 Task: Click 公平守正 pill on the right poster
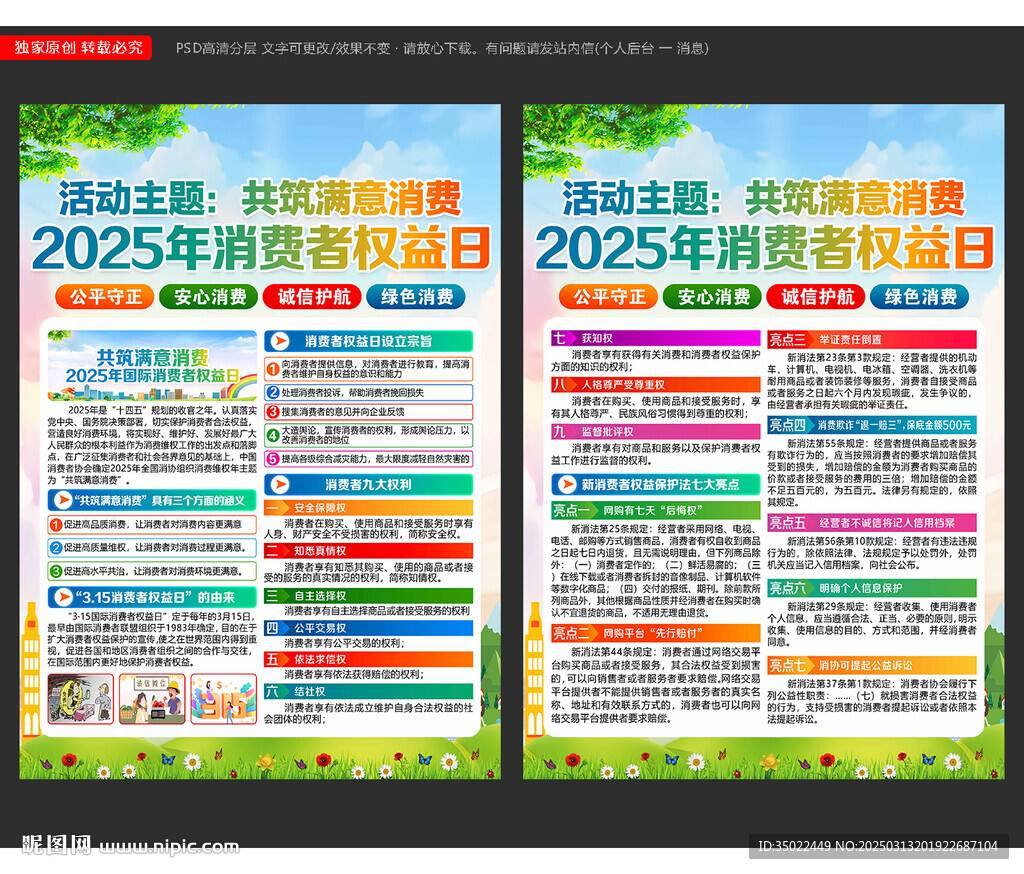(609, 297)
